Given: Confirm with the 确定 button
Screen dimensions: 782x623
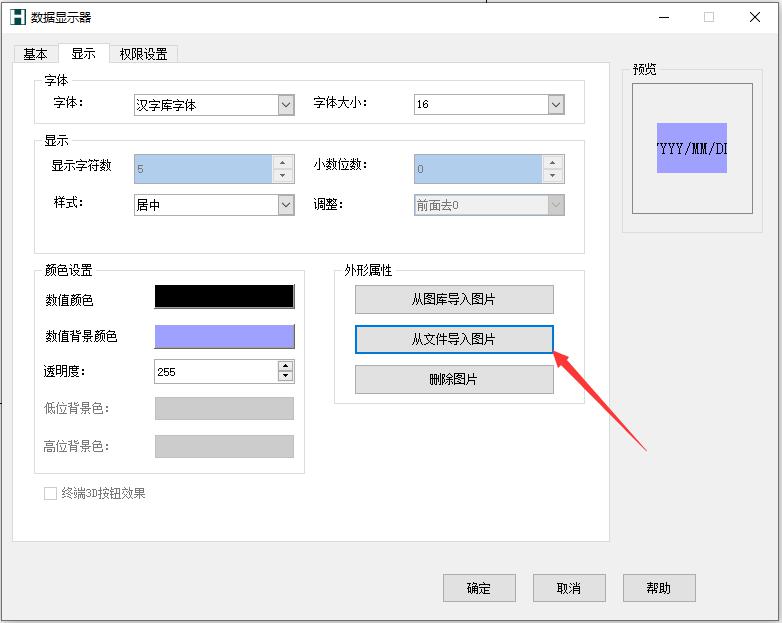Looking at the screenshot, I should point(479,588).
